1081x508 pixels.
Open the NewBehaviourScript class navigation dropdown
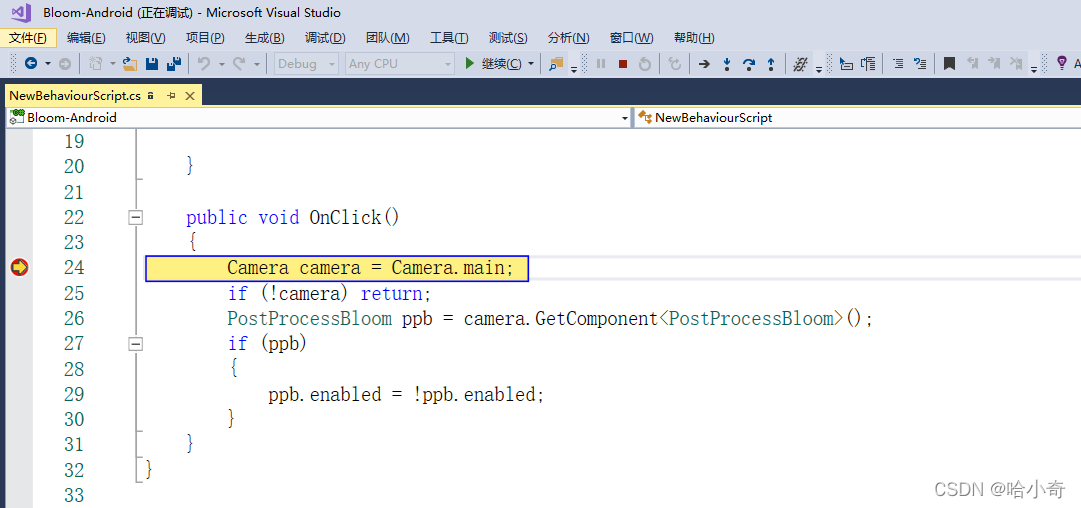coord(857,118)
